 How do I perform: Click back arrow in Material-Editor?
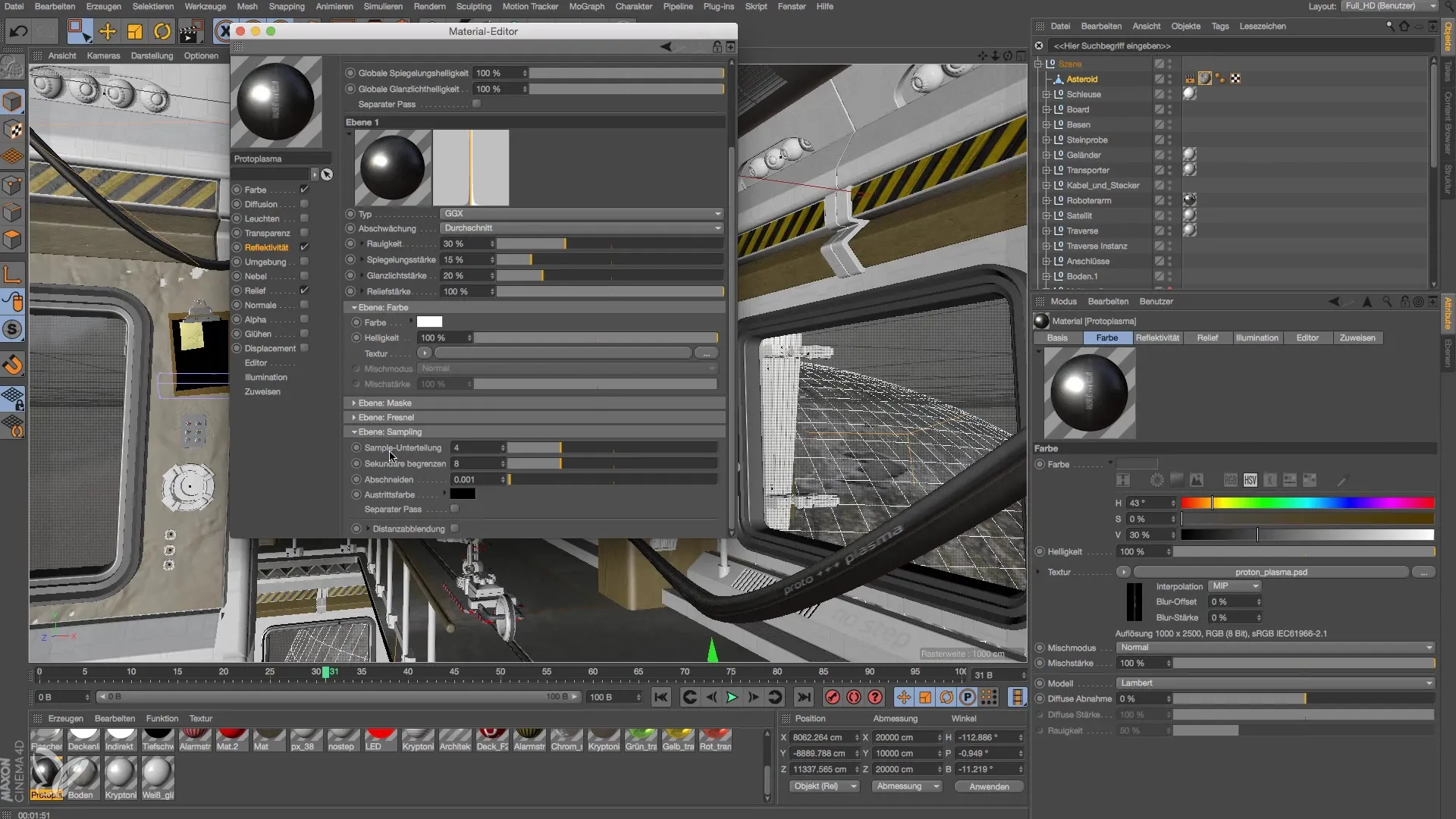(x=666, y=47)
